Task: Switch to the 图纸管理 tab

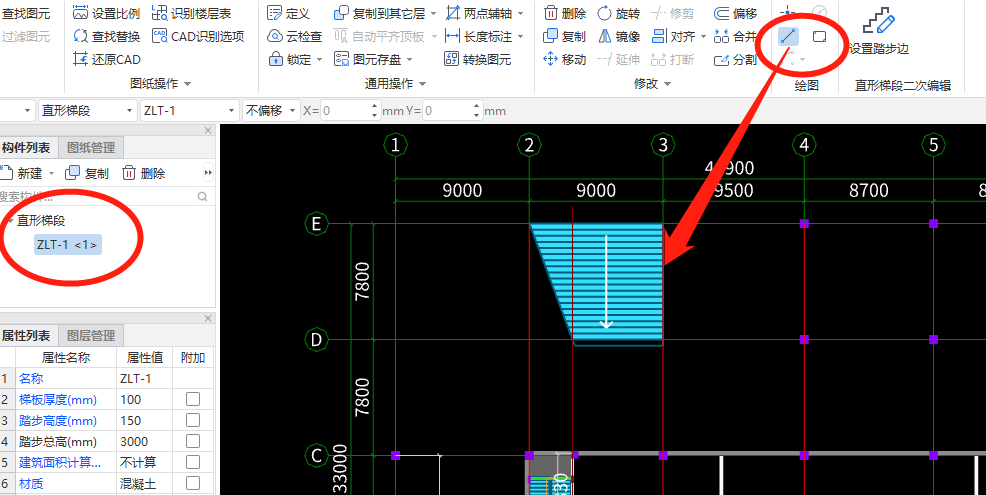Action: [x=91, y=148]
